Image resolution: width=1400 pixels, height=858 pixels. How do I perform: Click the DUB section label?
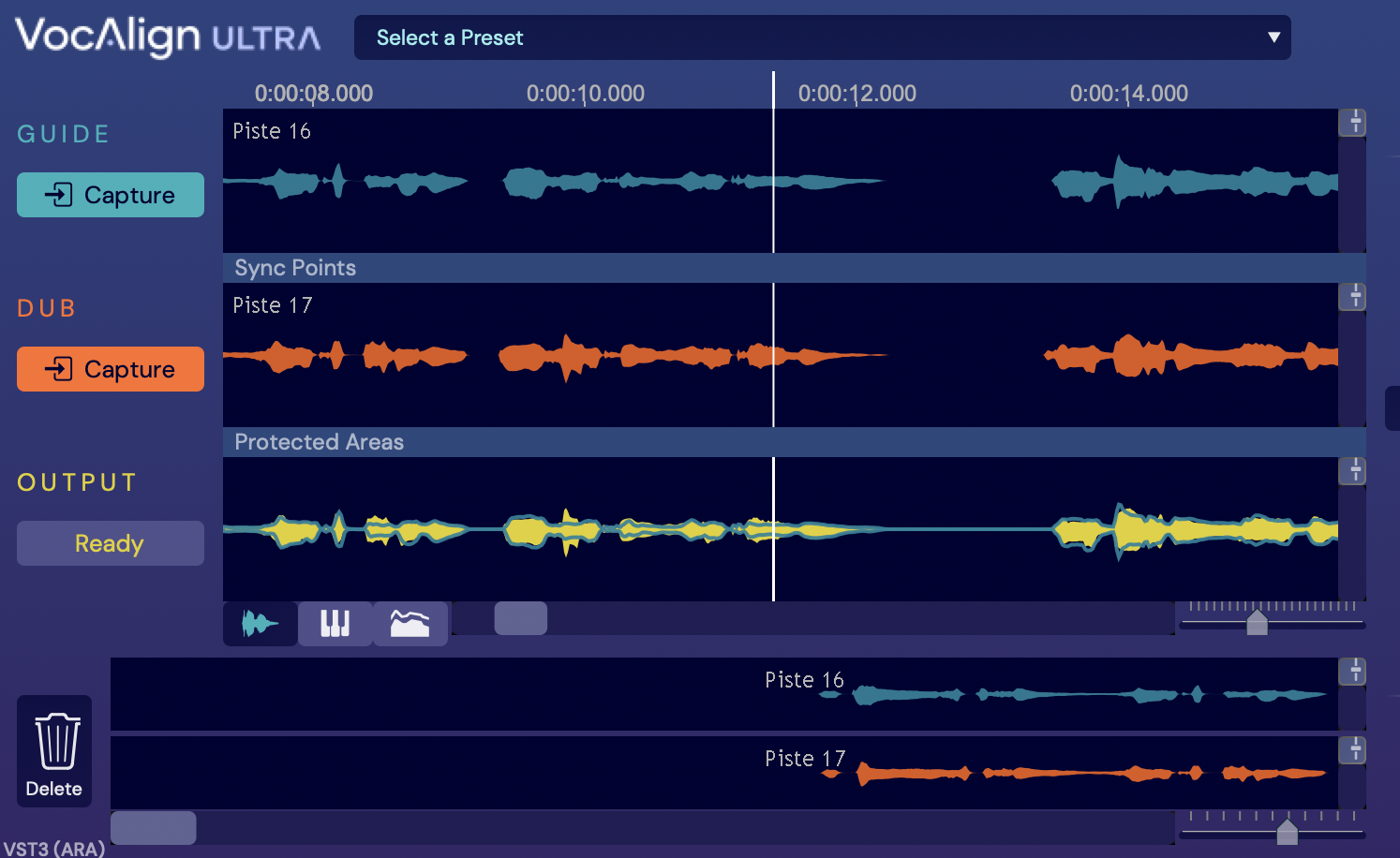coord(47,308)
